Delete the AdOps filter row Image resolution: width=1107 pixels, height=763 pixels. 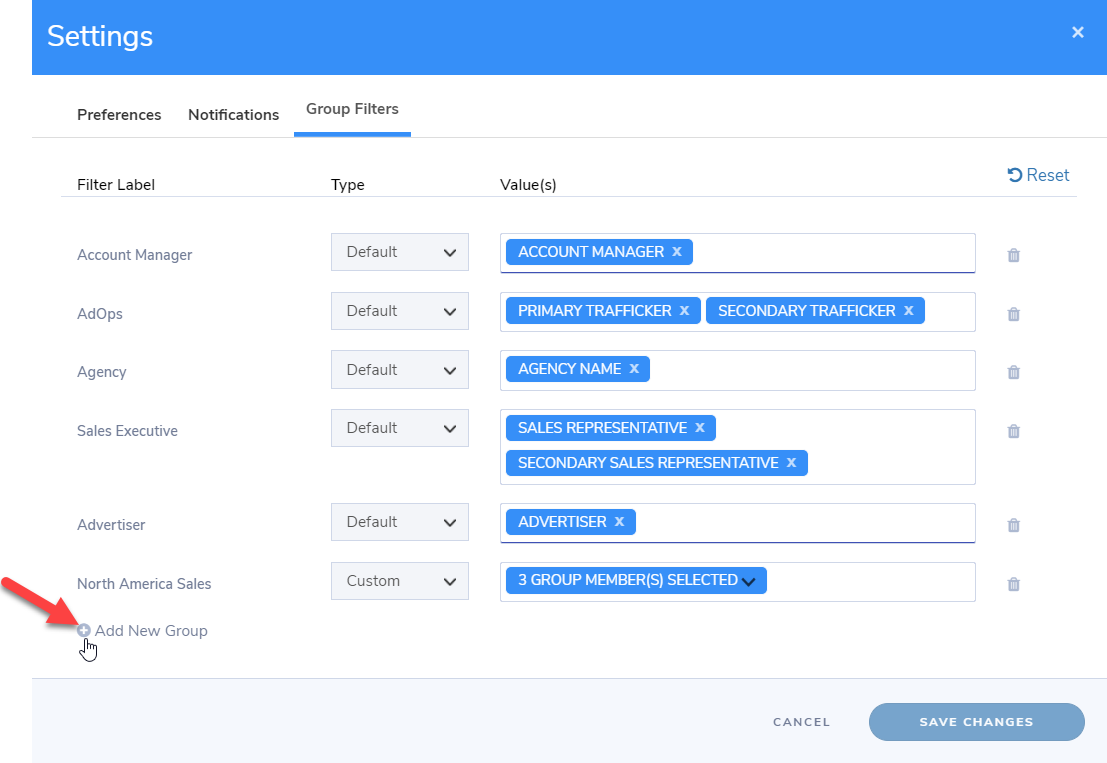(x=1013, y=313)
